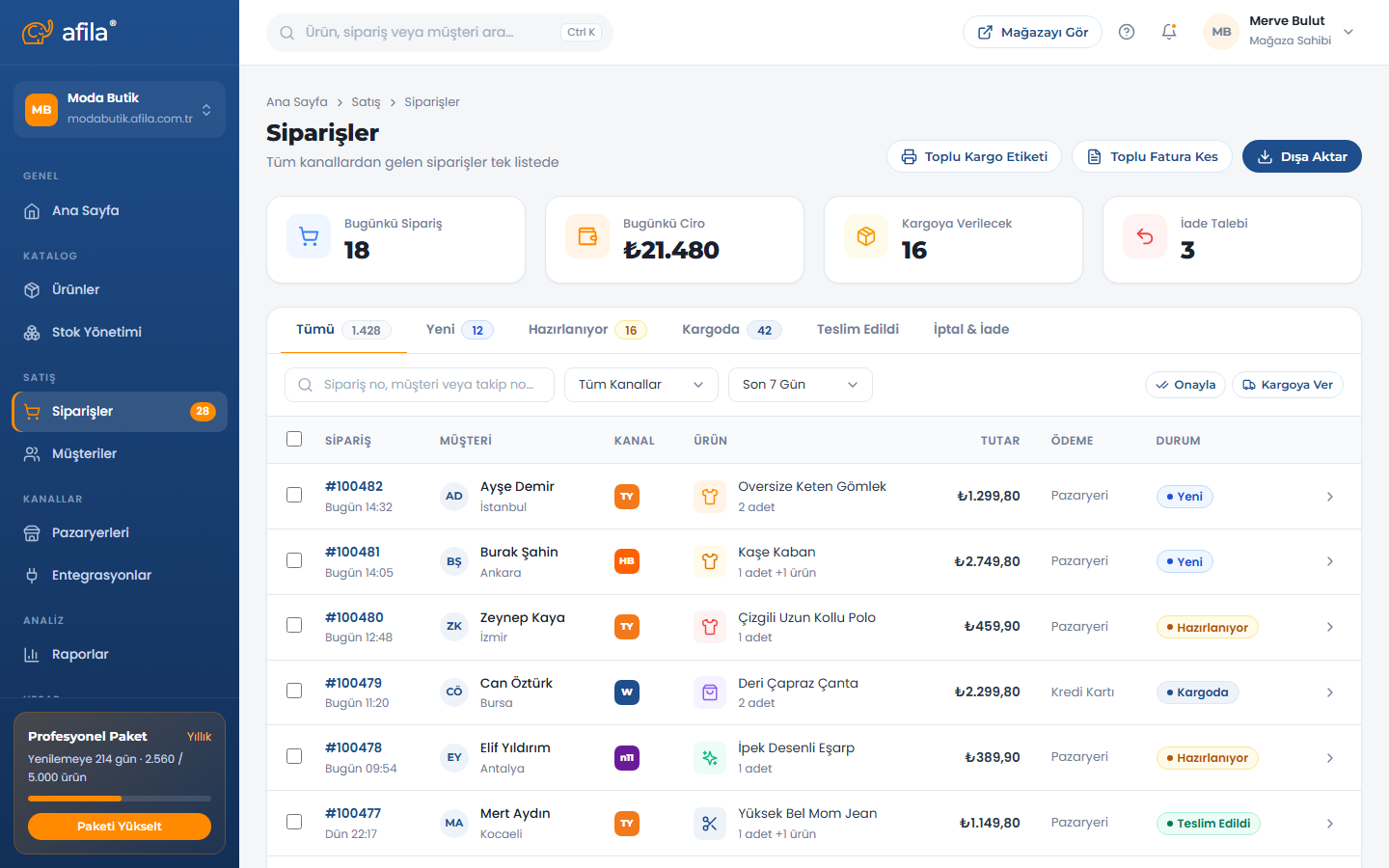Click the Paketi Yükselt button
Image resolution: width=1389 pixels, height=868 pixels.
[120, 827]
